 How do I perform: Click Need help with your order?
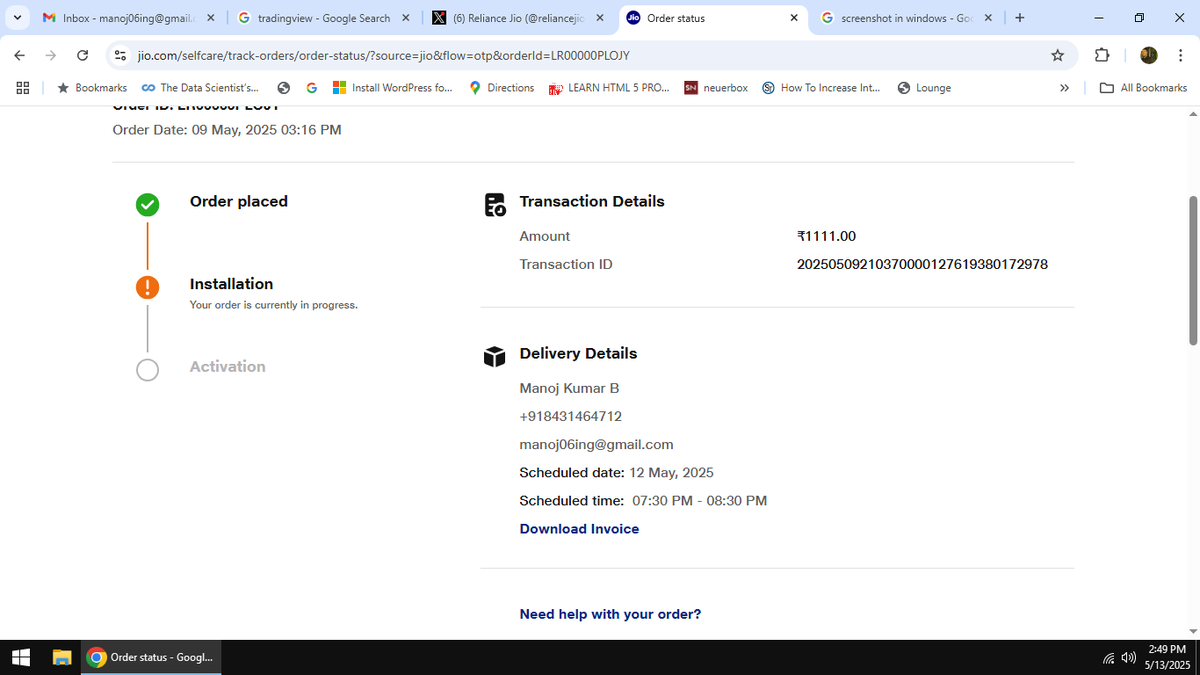(x=610, y=614)
